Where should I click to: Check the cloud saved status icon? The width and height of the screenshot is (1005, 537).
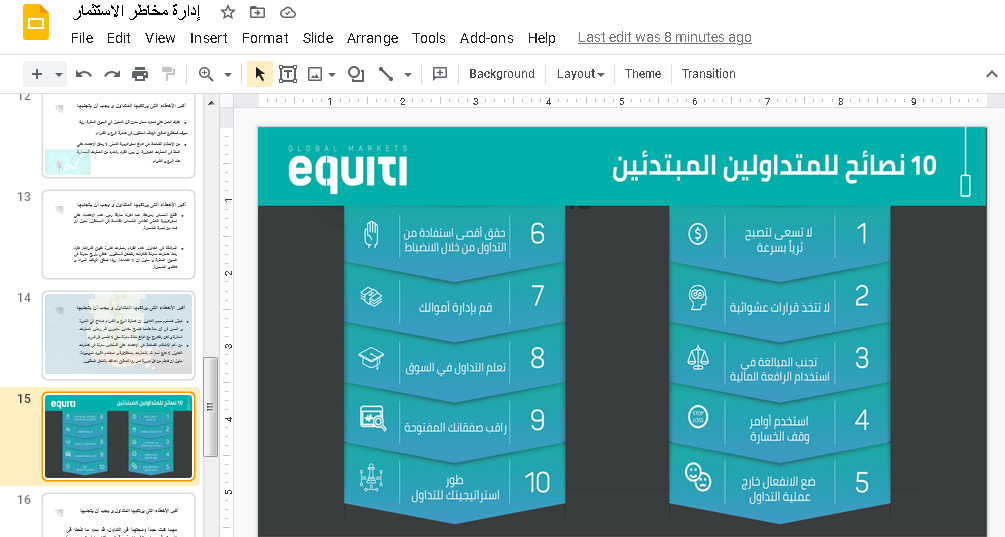(288, 12)
